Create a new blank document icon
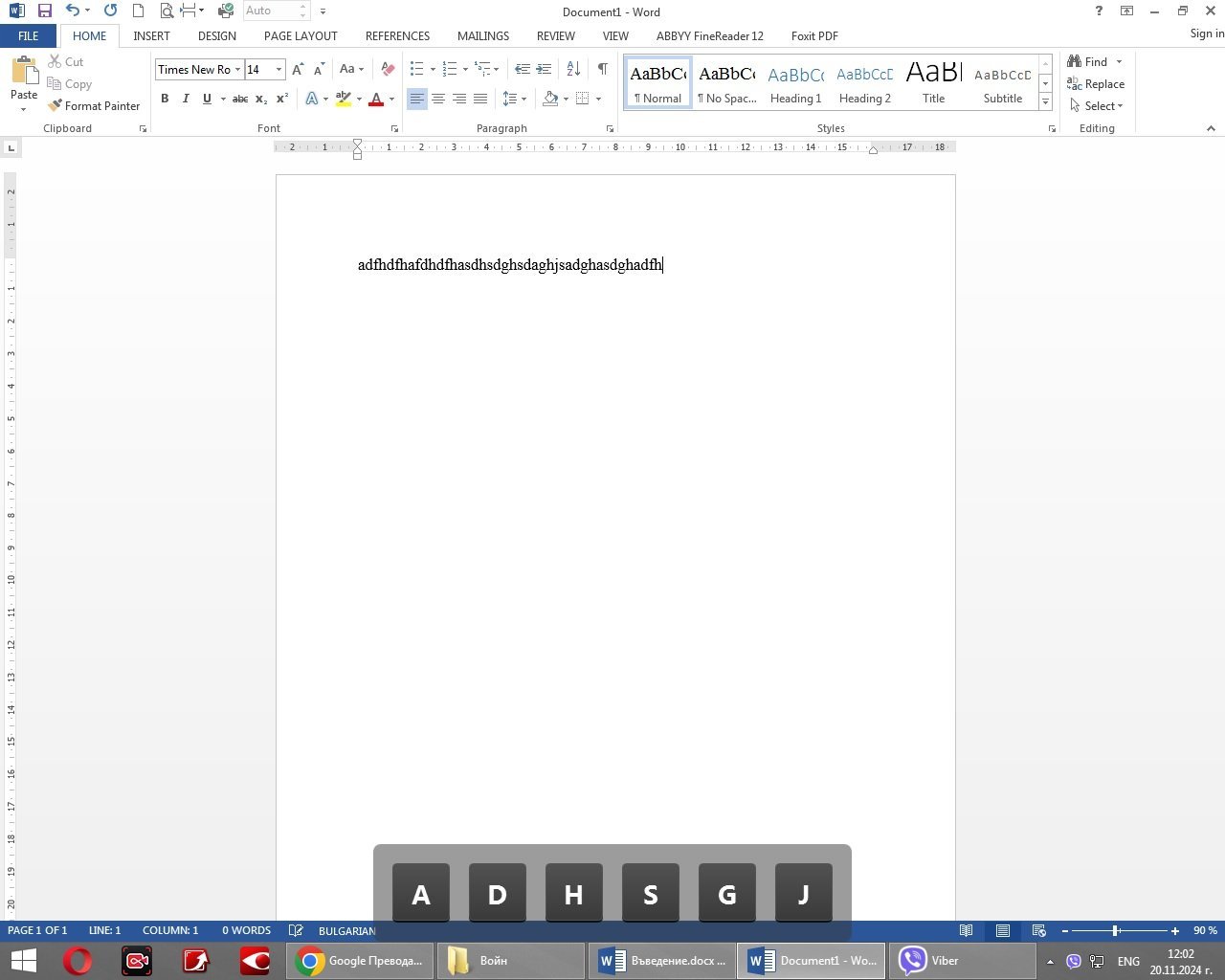 click(138, 11)
